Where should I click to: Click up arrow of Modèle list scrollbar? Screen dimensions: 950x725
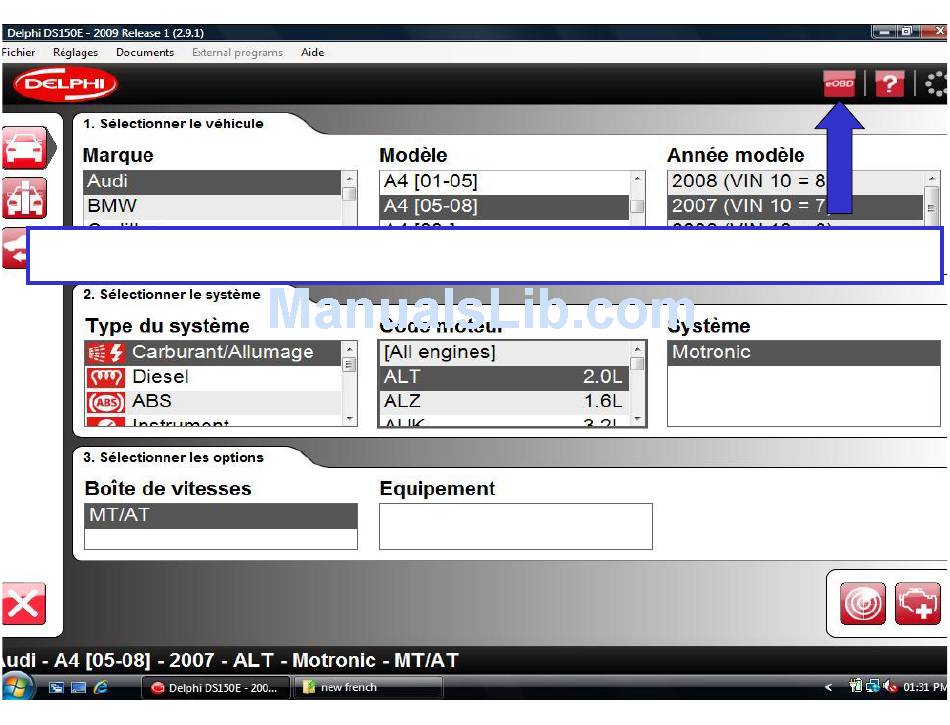tap(637, 178)
